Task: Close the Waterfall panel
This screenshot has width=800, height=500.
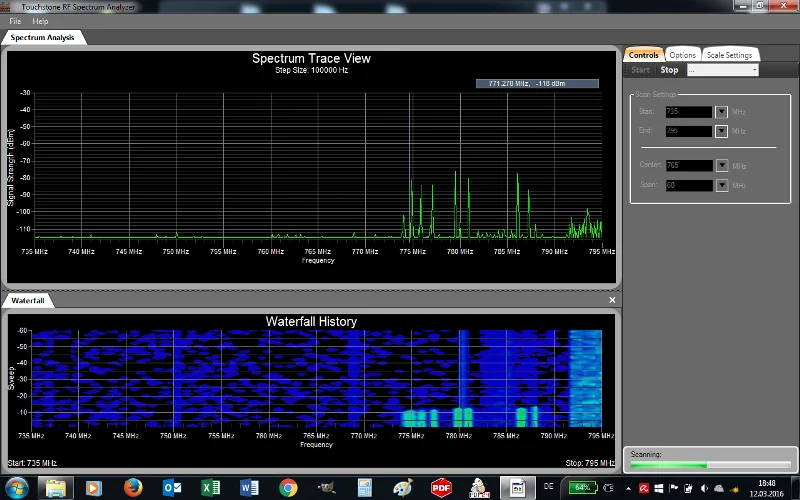Action: click(612, 300)
